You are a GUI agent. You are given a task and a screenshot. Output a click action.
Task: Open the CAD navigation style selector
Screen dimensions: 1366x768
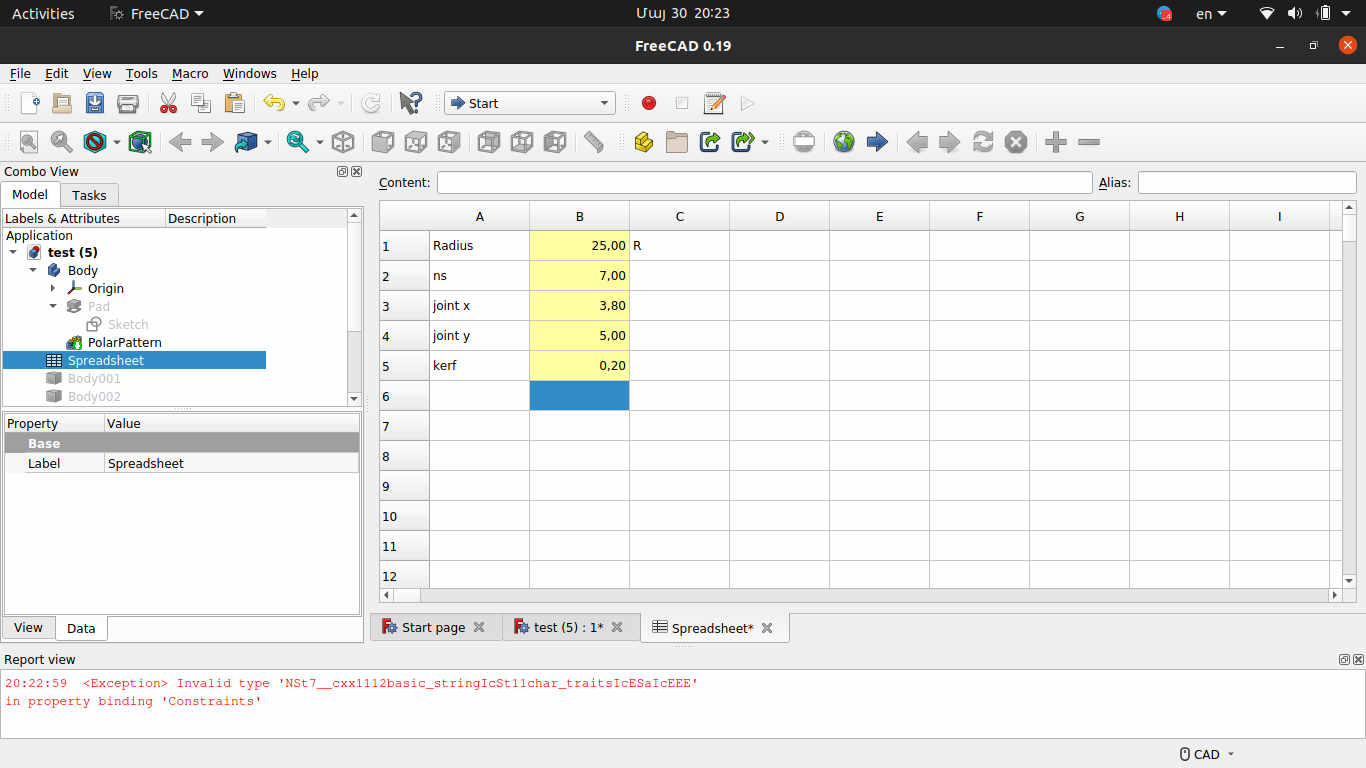(1207, 754)
